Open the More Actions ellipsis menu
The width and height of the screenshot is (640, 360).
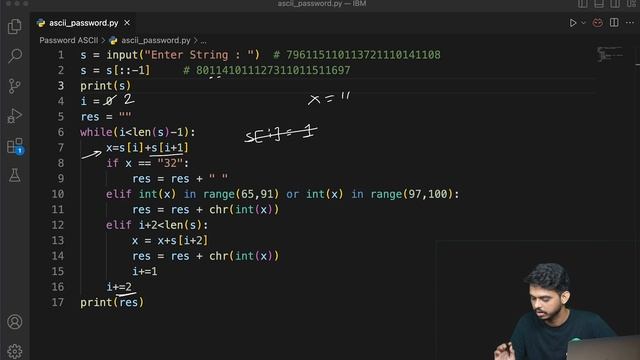pyautogui.click(x=630, y=23)
